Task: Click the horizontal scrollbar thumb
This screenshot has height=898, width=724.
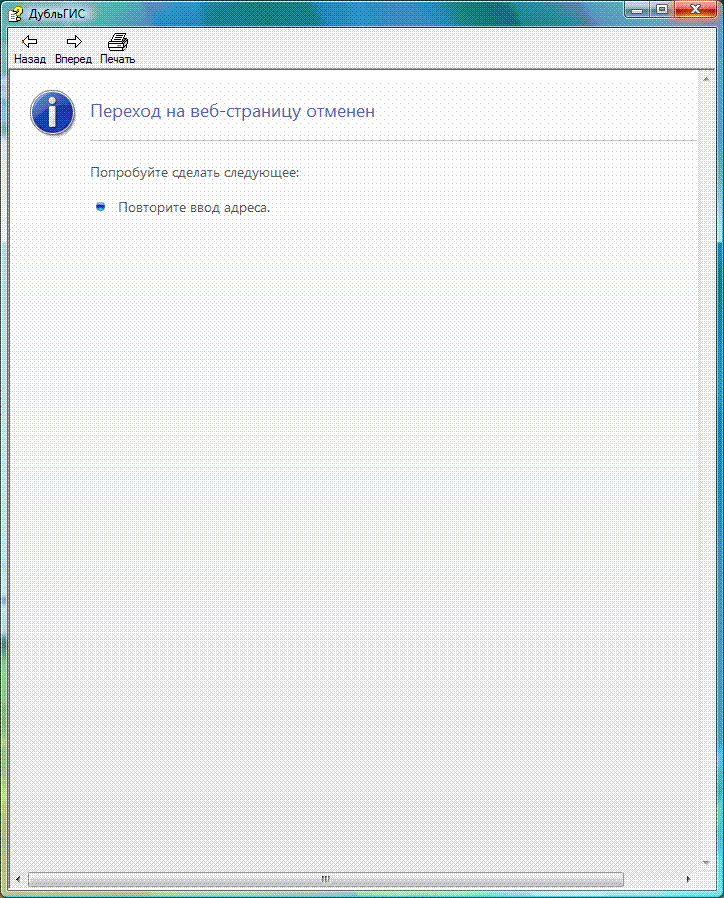Action: [325, 879]
